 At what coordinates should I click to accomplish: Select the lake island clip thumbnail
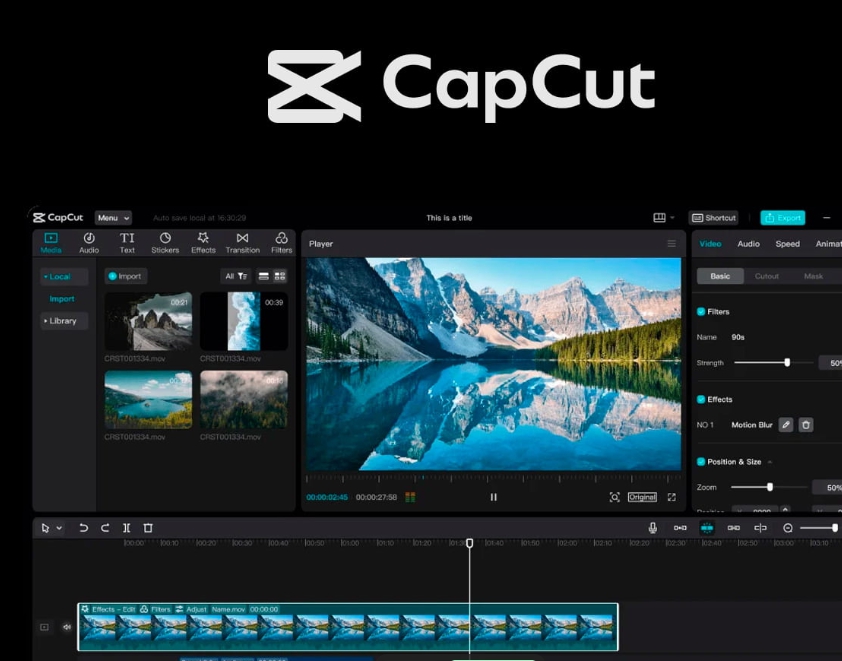click(148, 399)
